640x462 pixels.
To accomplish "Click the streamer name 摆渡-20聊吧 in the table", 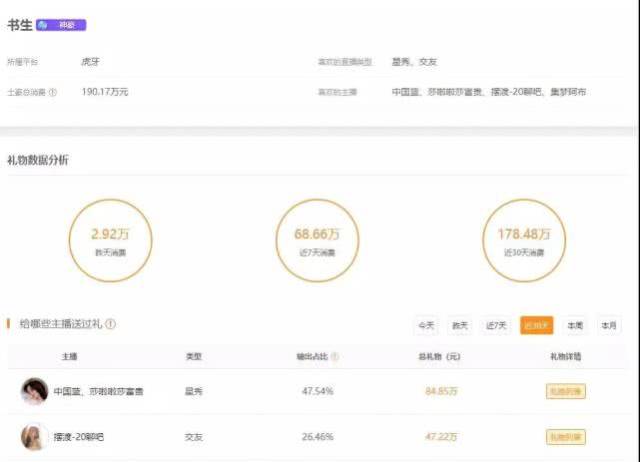I will (79, 437).
